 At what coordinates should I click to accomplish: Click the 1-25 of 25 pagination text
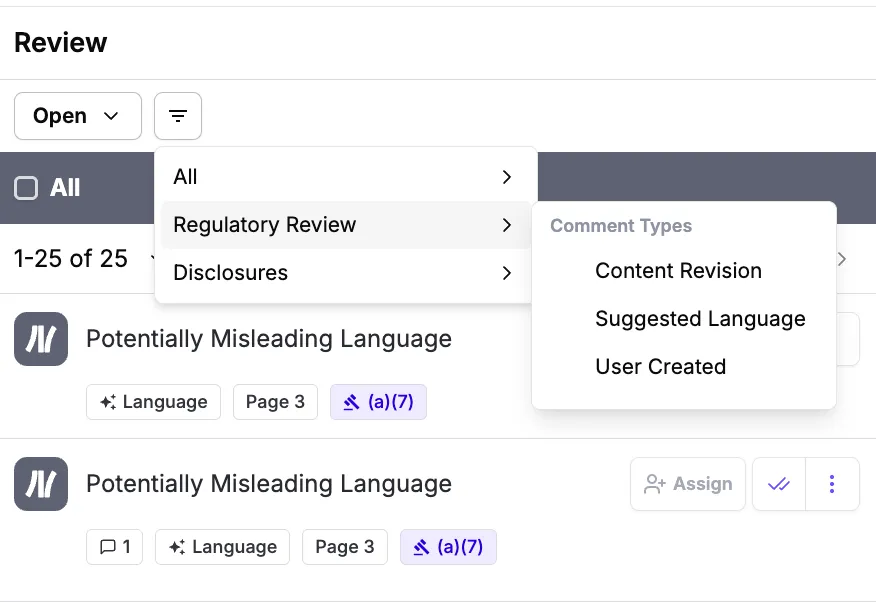(71, 259)
